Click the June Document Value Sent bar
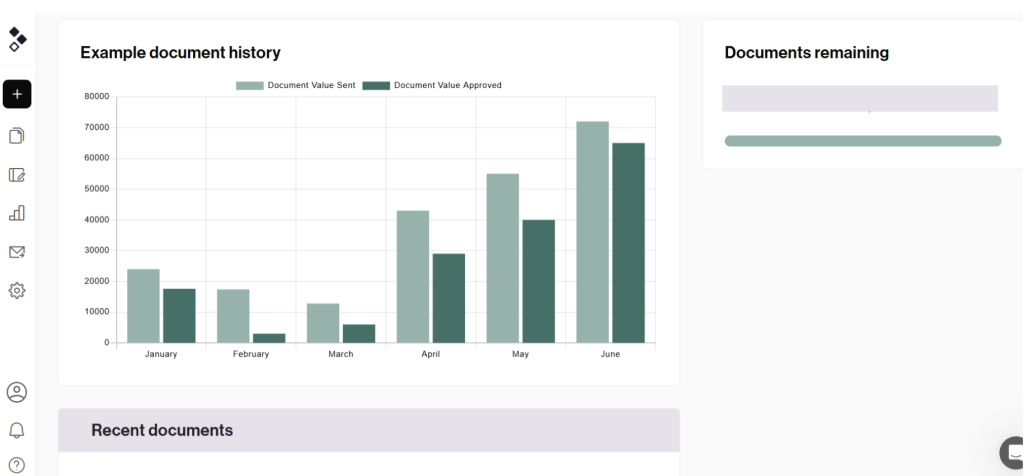Screen dimensions: 1024x476 tap(592, 232)
